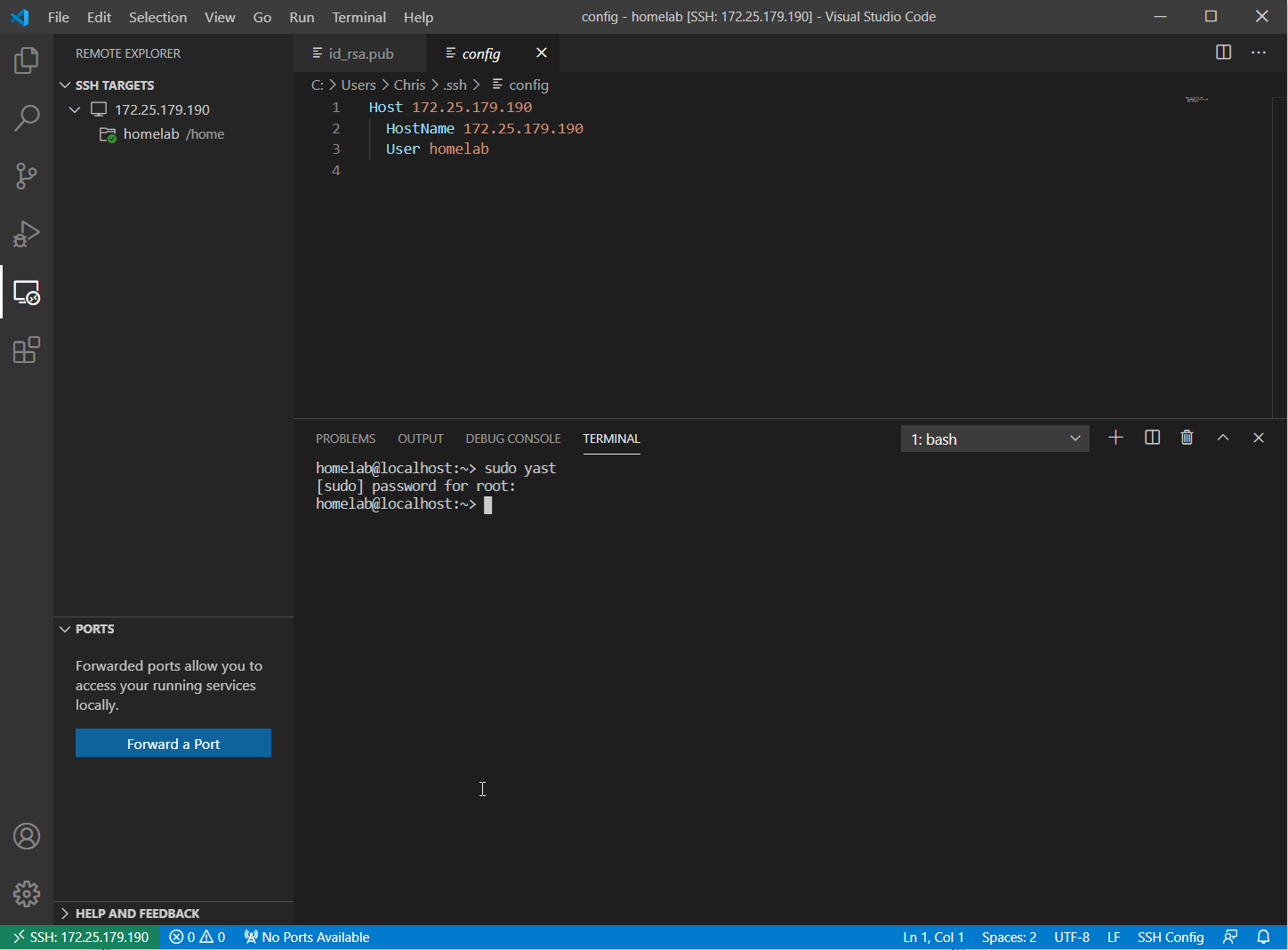The height and width of the screenshot is (950, 1288).
Task: Kill the terminal with the trash icon
Action: (1187, 437)
